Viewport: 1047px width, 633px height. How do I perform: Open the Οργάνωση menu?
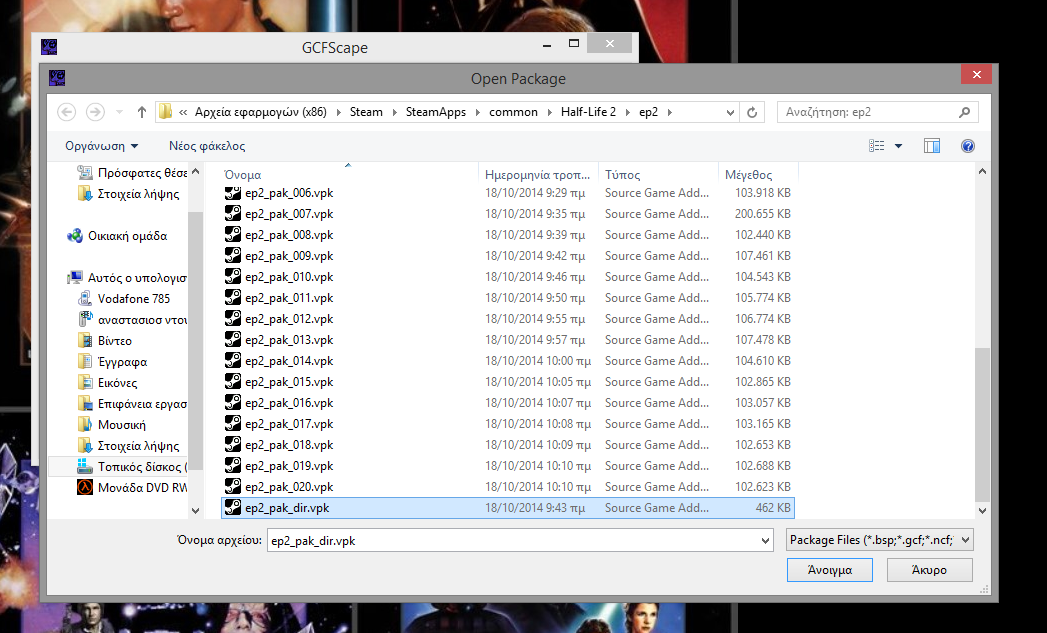[101, 146]
